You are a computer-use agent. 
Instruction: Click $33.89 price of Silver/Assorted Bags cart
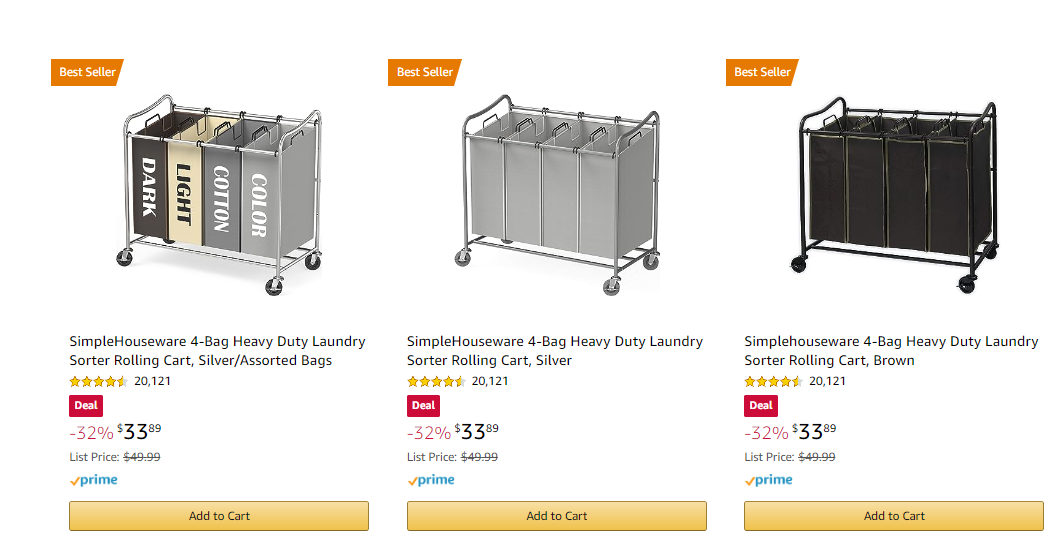click(x=139, y=432)
